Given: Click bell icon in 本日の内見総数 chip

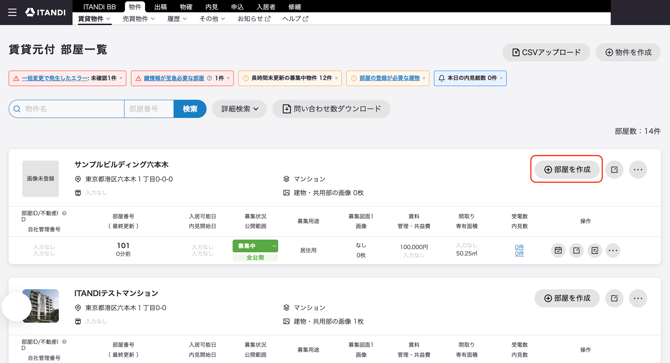Looking at the screenshot, I should (442, 78).
